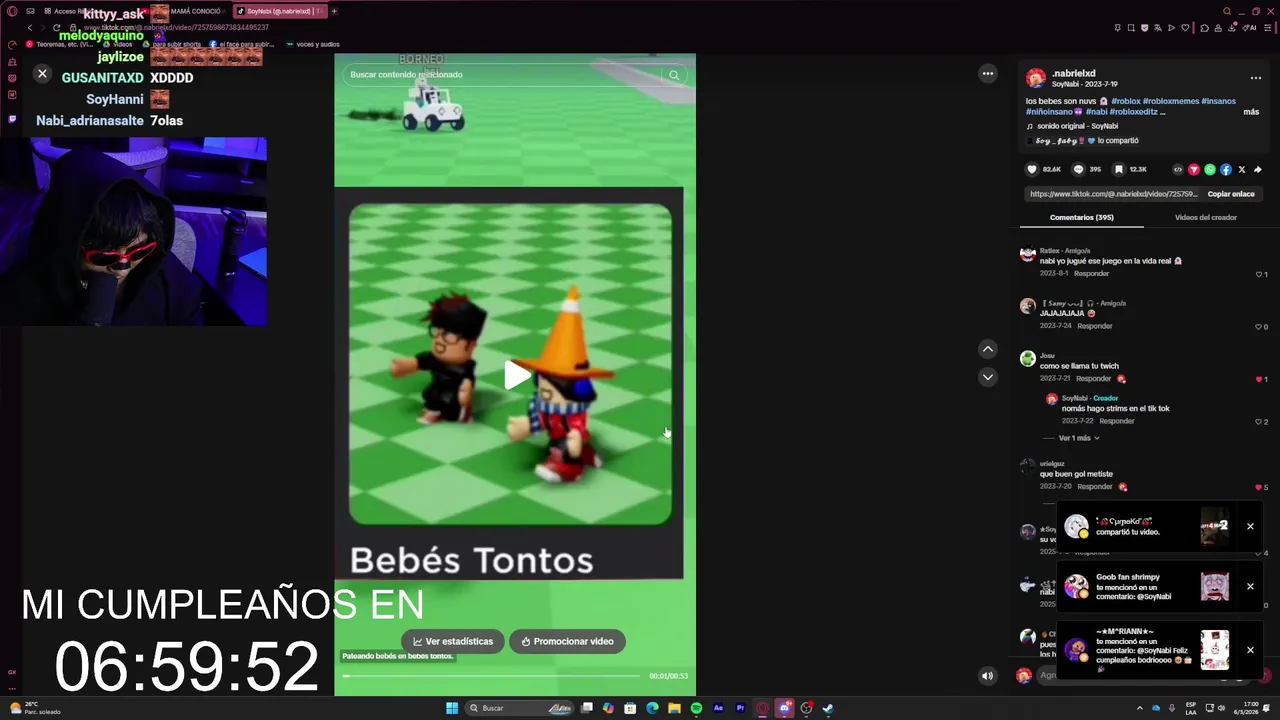Open the browser tab search magnifier

coord(1228,11)
